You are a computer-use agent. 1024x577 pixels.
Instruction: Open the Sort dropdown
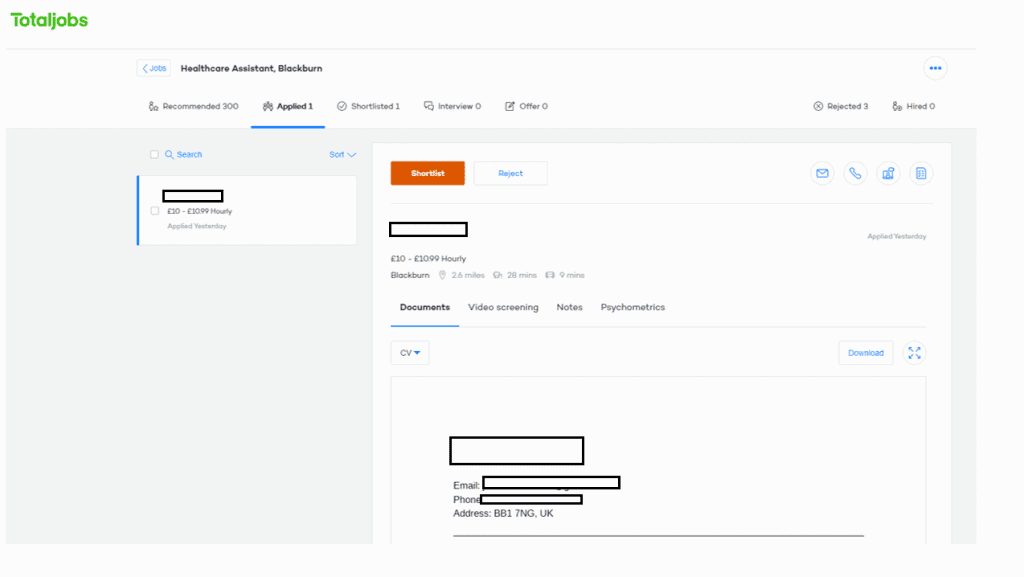coord(342,155)
